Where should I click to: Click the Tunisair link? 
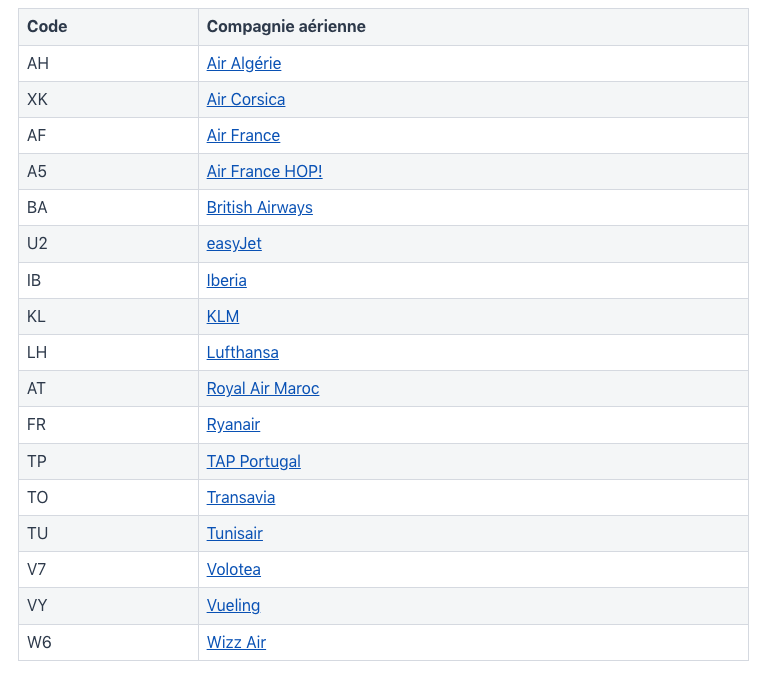coord(234,533)
